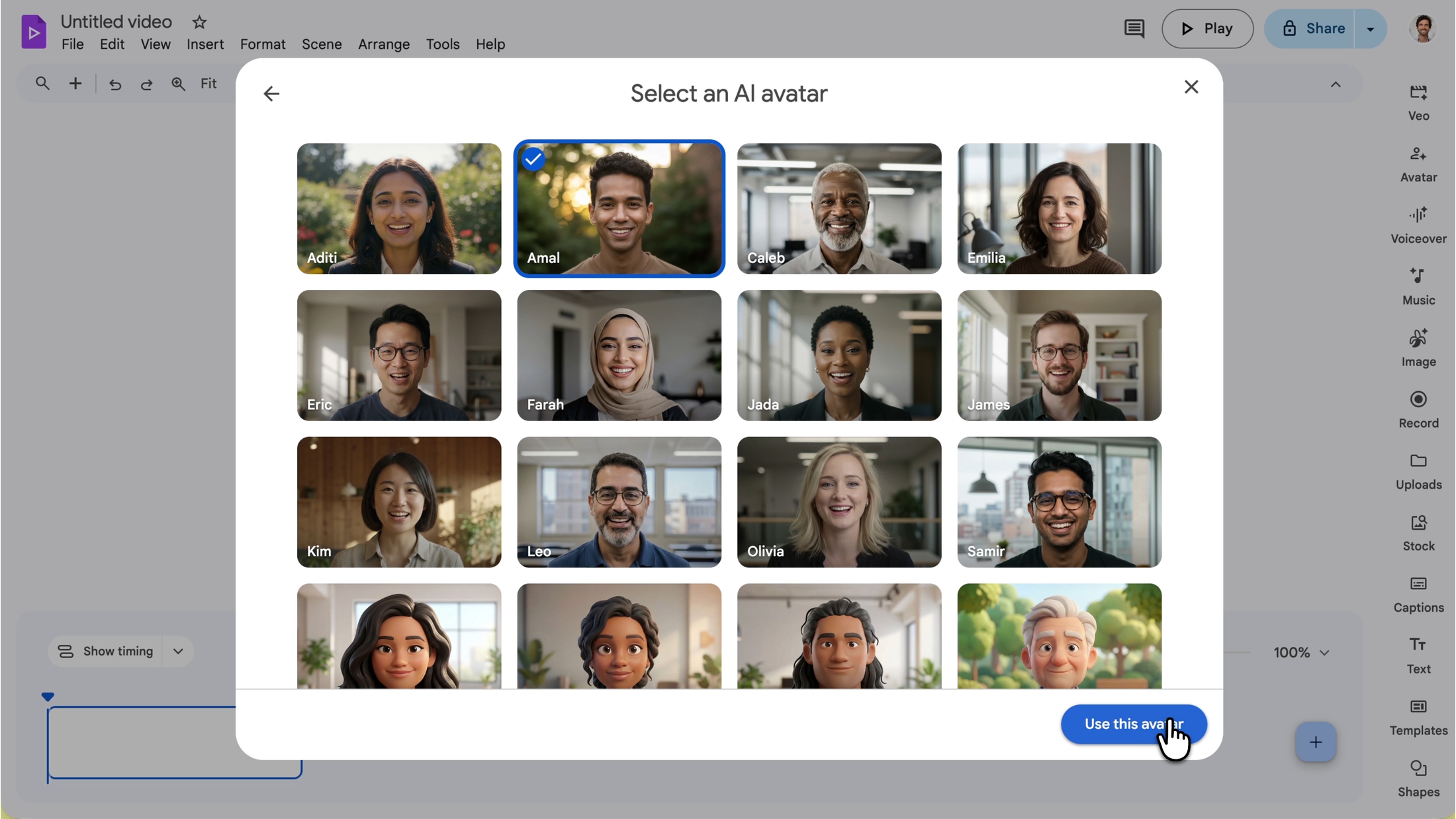Open the Arrange menu

(x=384, y=44)
